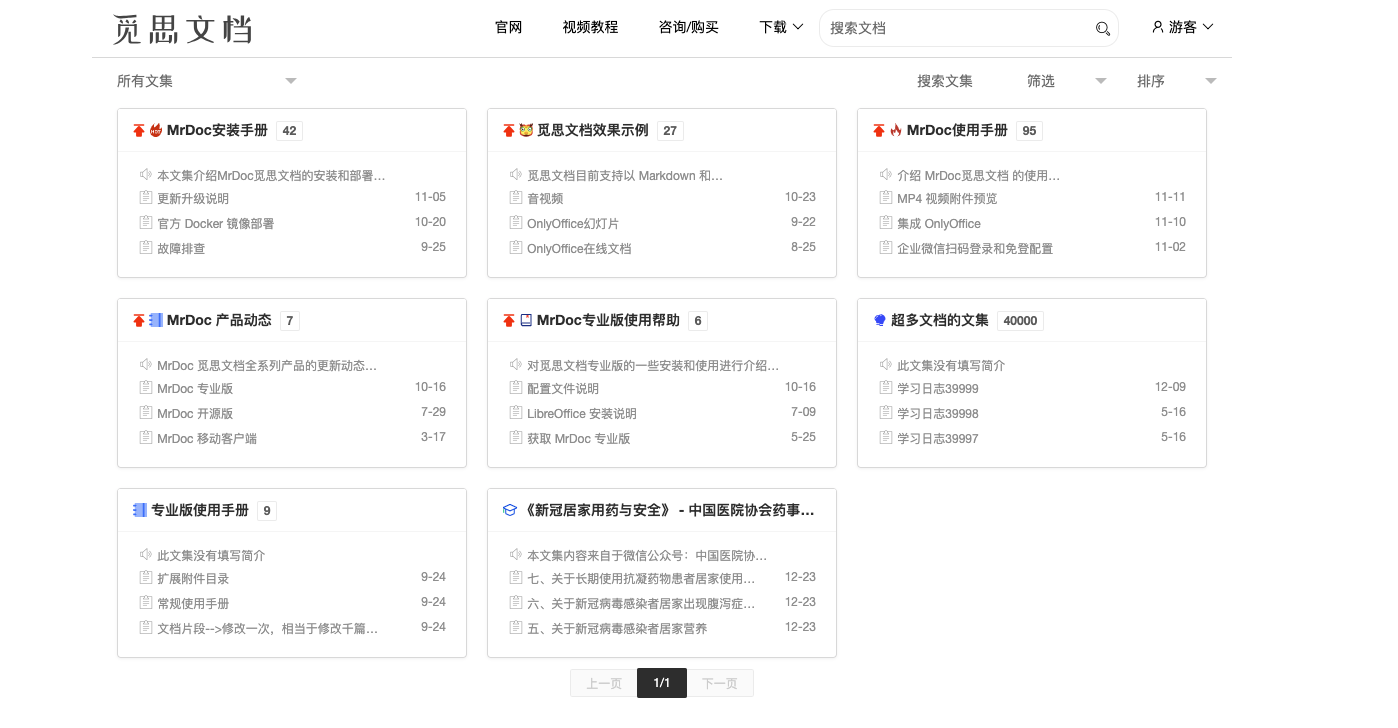The width and height of the screenshot is (1398, 728).
Task: Click the flame icon beside MrDoc使用手册
Action: (x=896, y=130)
